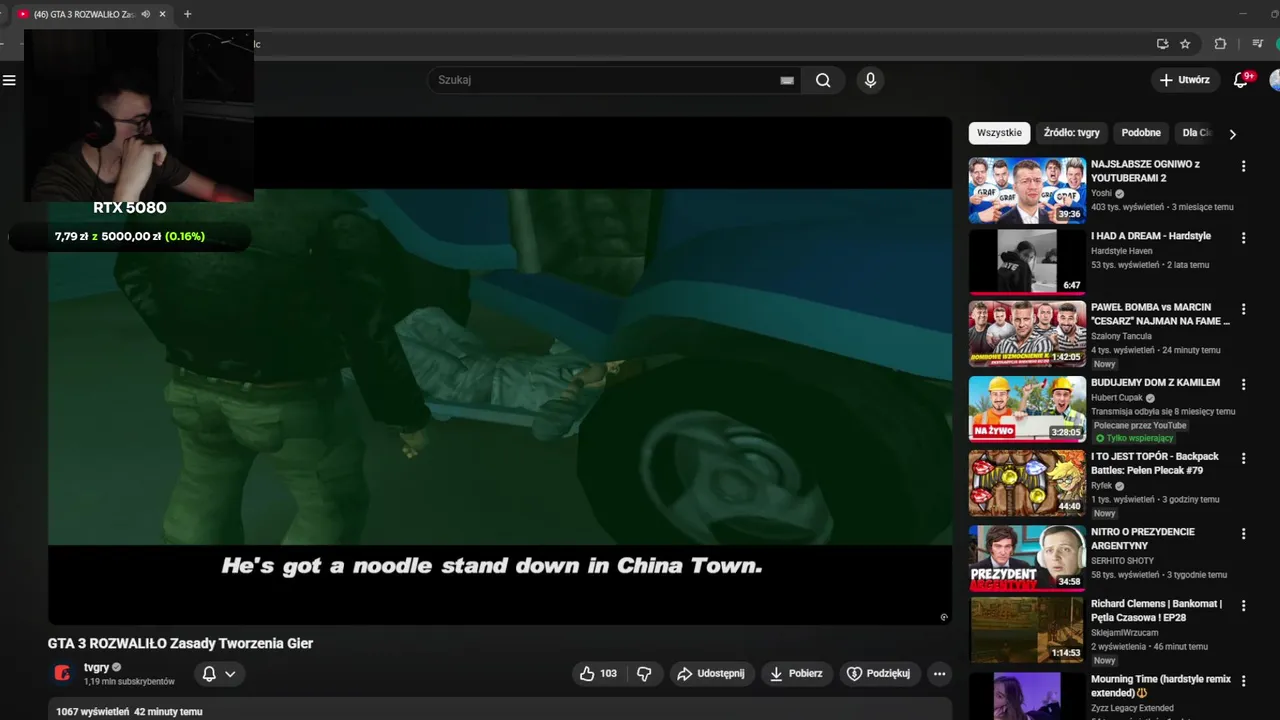Select the Źródło: tvgry filter chip
1280x720 pixels.
[x=1071, y=133]
